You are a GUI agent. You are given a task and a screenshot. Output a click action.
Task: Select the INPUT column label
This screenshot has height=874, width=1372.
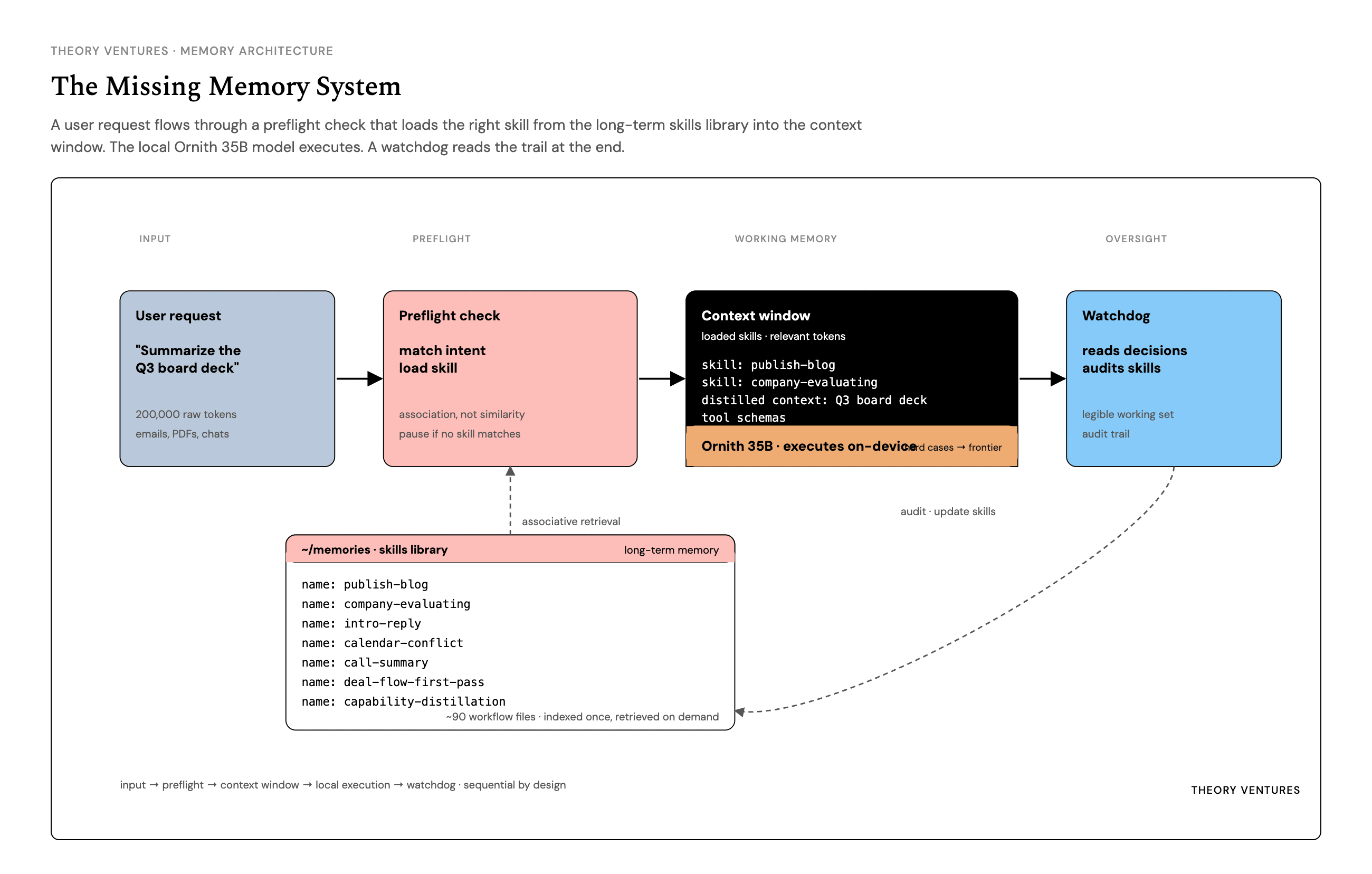click(x=155, y=239)
